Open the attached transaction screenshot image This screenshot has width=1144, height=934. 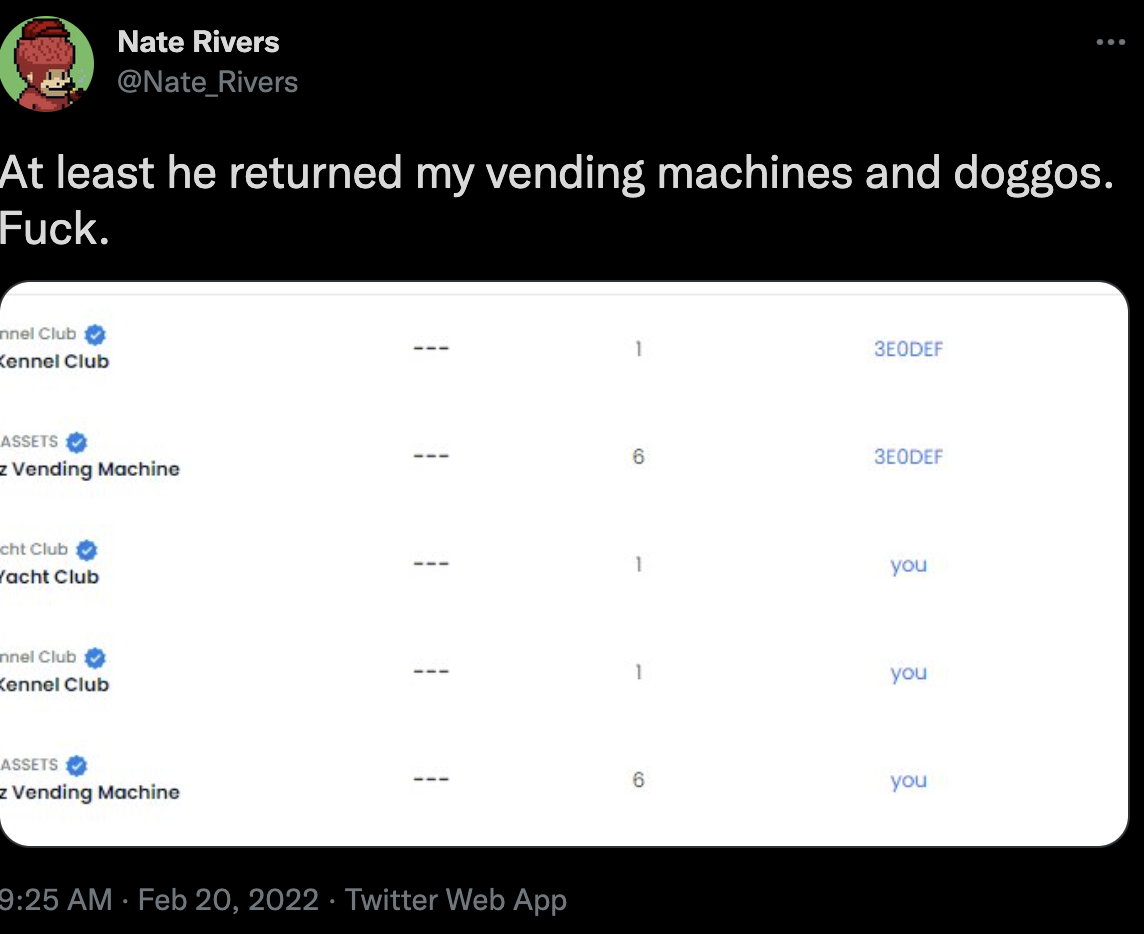tap(564, 564)
